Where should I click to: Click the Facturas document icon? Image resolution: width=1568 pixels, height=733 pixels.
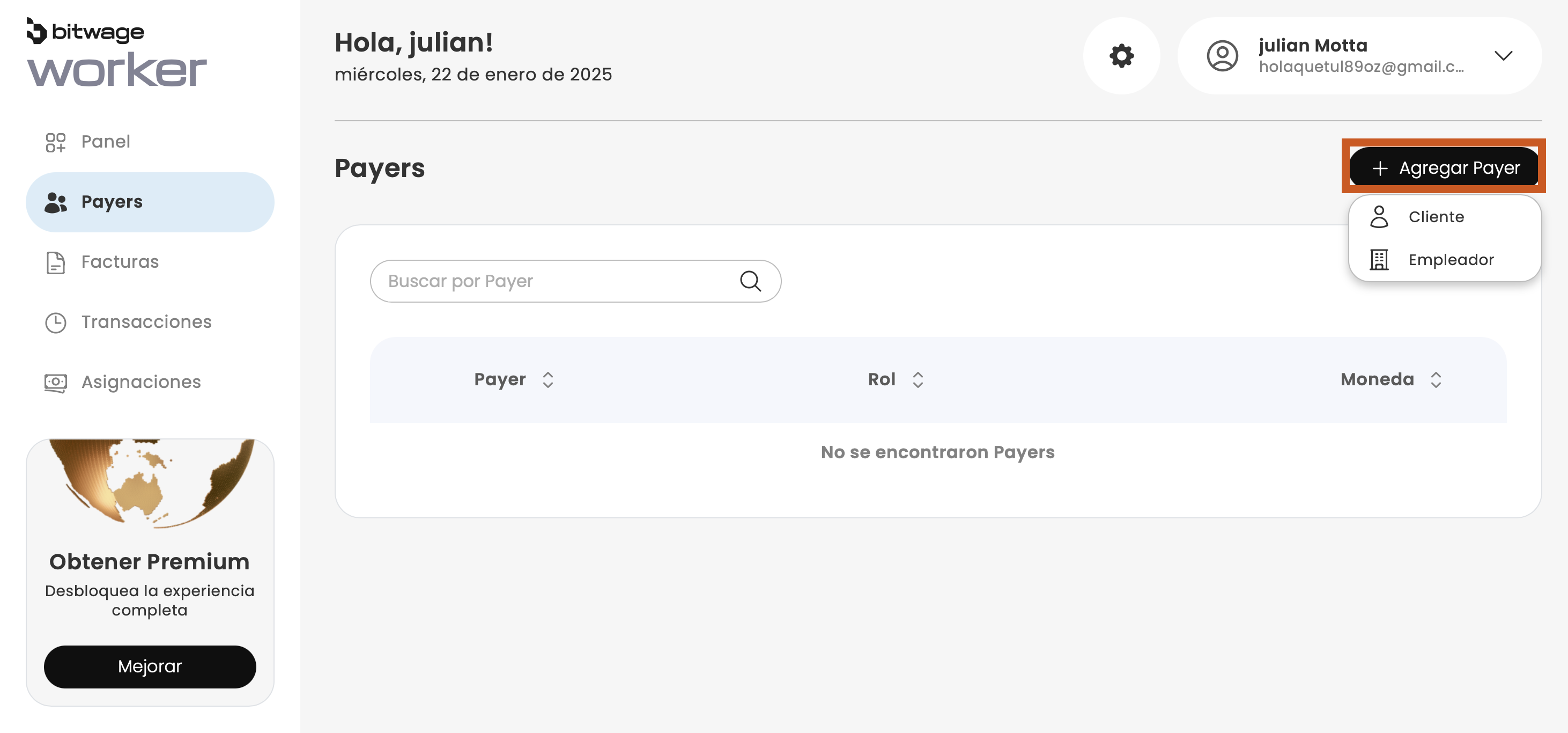pyautogui.click(x=55, y=262)
